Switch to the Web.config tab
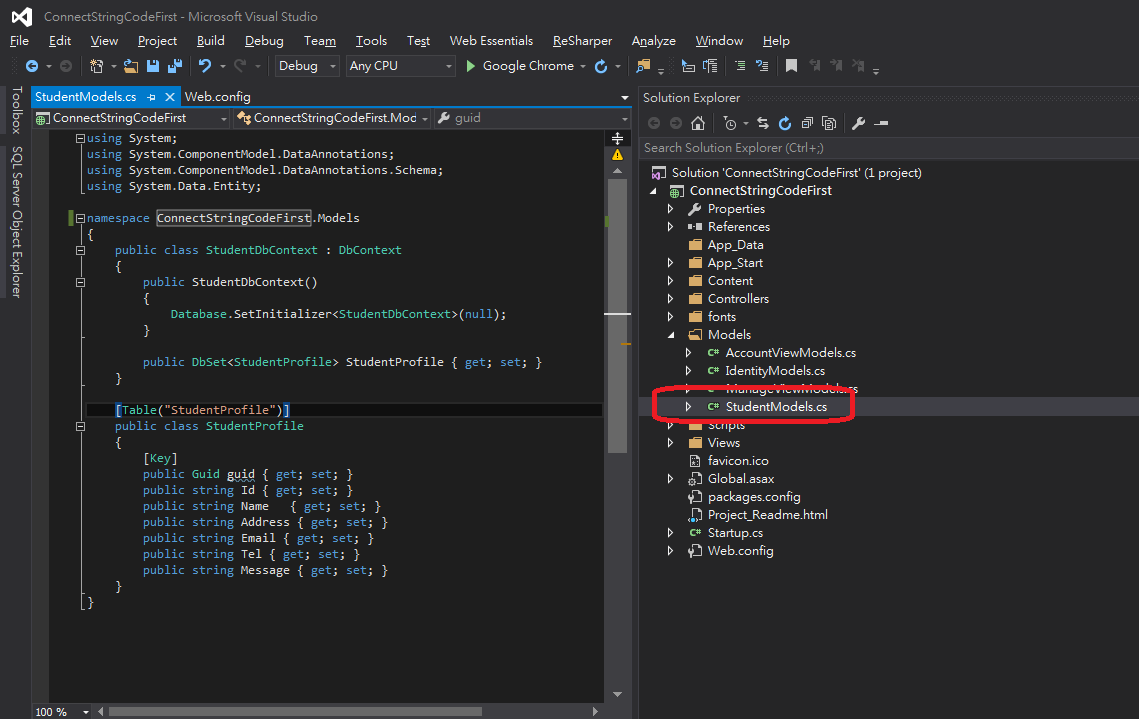This screenshot has width=1139, height=719. pos(218,97)
